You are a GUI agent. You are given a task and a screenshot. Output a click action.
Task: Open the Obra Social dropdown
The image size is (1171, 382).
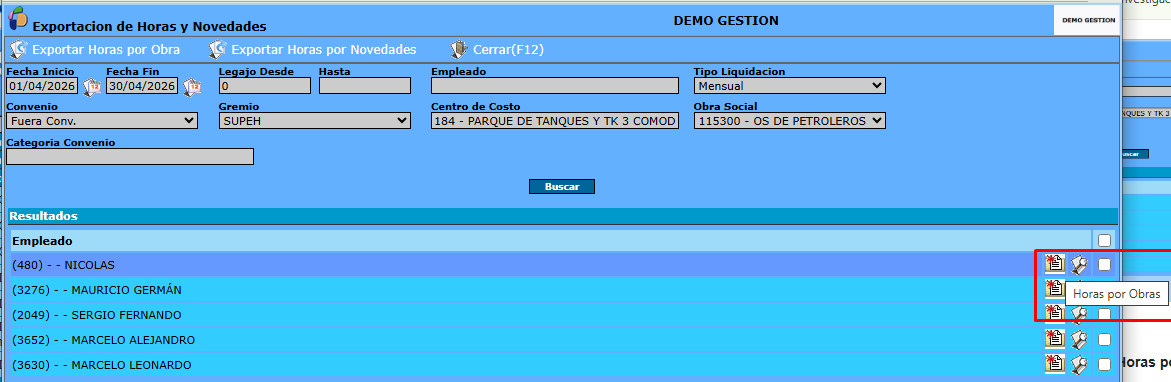click(789, 121)
